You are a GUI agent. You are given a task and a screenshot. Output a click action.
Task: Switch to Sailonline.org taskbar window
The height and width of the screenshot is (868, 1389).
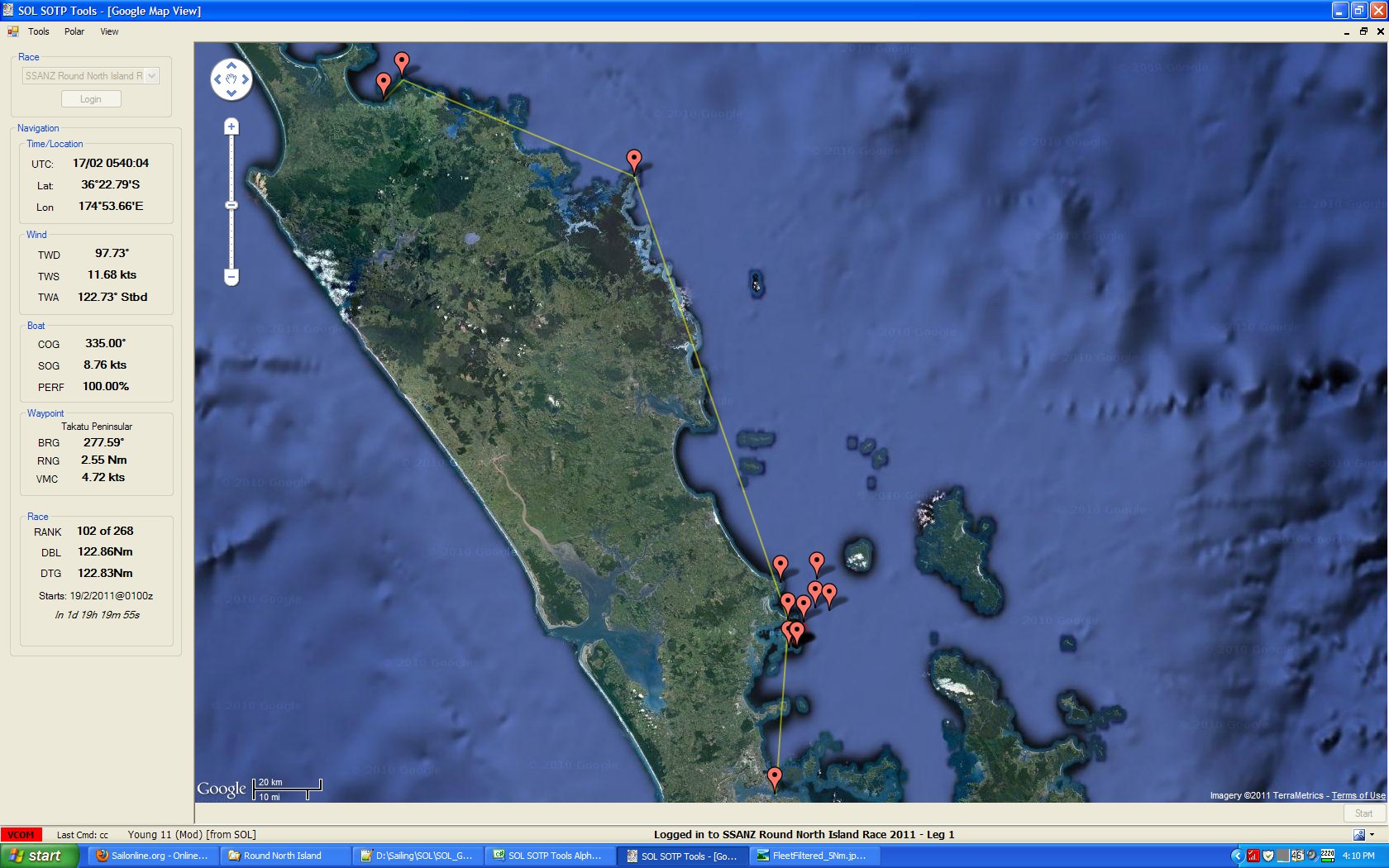pos(152,856)
